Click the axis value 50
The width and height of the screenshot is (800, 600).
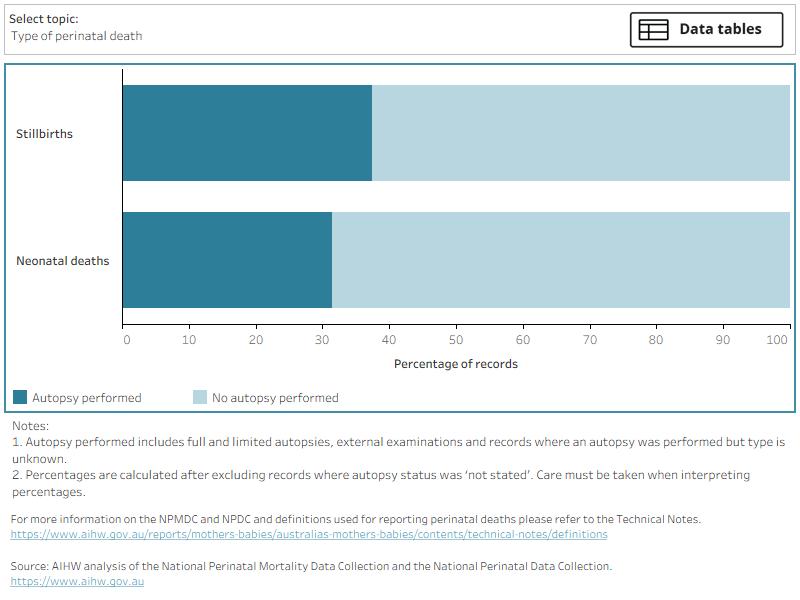456,340
